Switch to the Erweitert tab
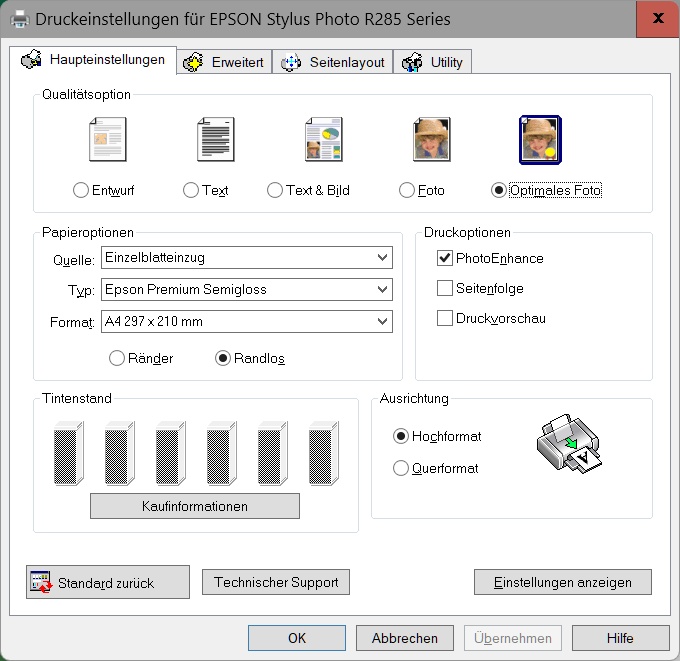The width and height of the screenshot is (680, 661). pos(224,62)
